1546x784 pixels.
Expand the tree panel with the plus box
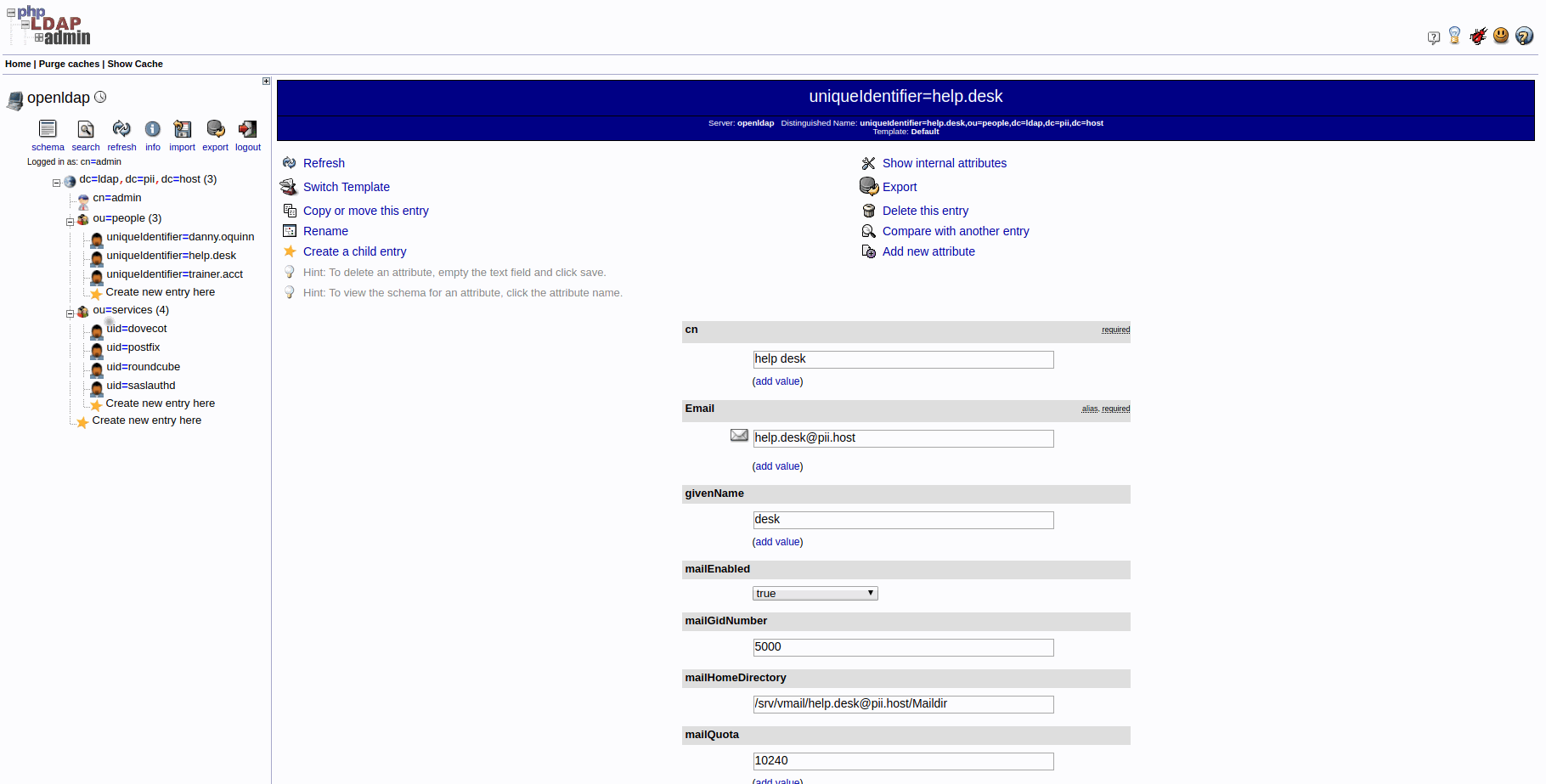(266, 81)
